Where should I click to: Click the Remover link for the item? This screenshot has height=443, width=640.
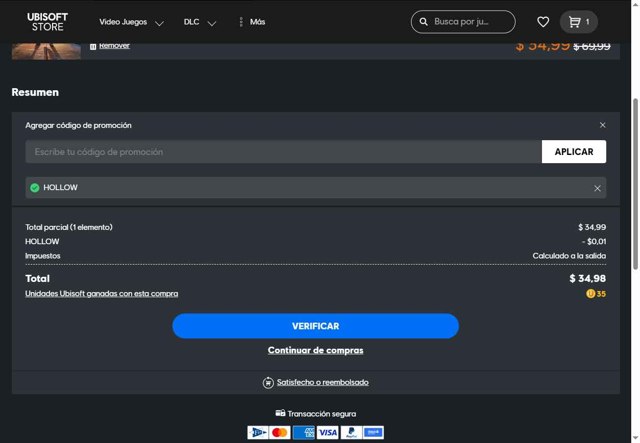[114, 46]
